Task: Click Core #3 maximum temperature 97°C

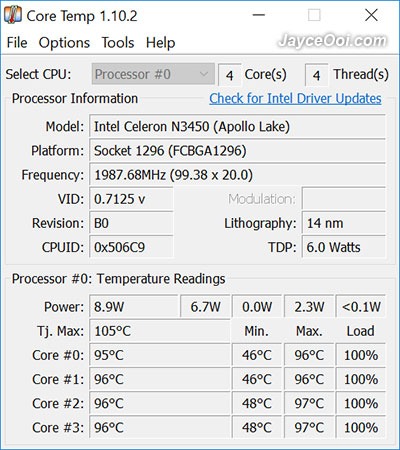Action: 309,427
